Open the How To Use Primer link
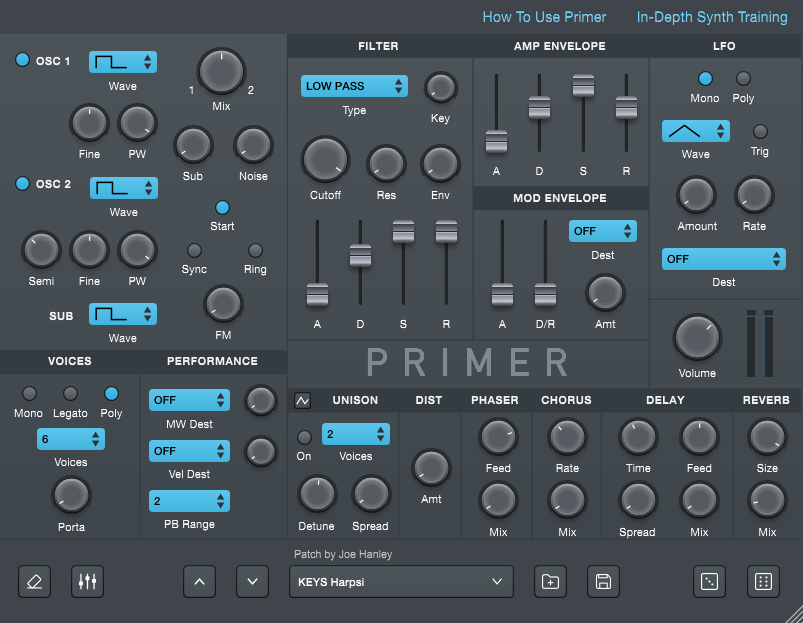This screenshot has width=803, height=623. pos(544,17)
